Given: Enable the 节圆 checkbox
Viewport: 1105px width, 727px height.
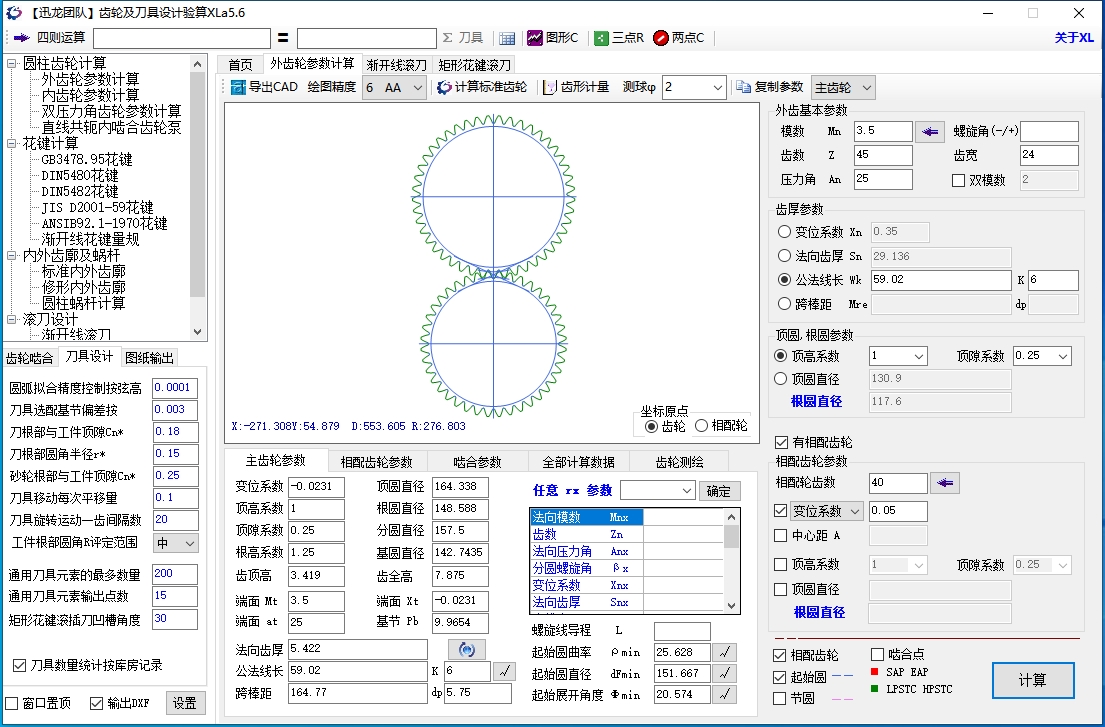Looking at the screenshot, I should click(x=779, y=698).
